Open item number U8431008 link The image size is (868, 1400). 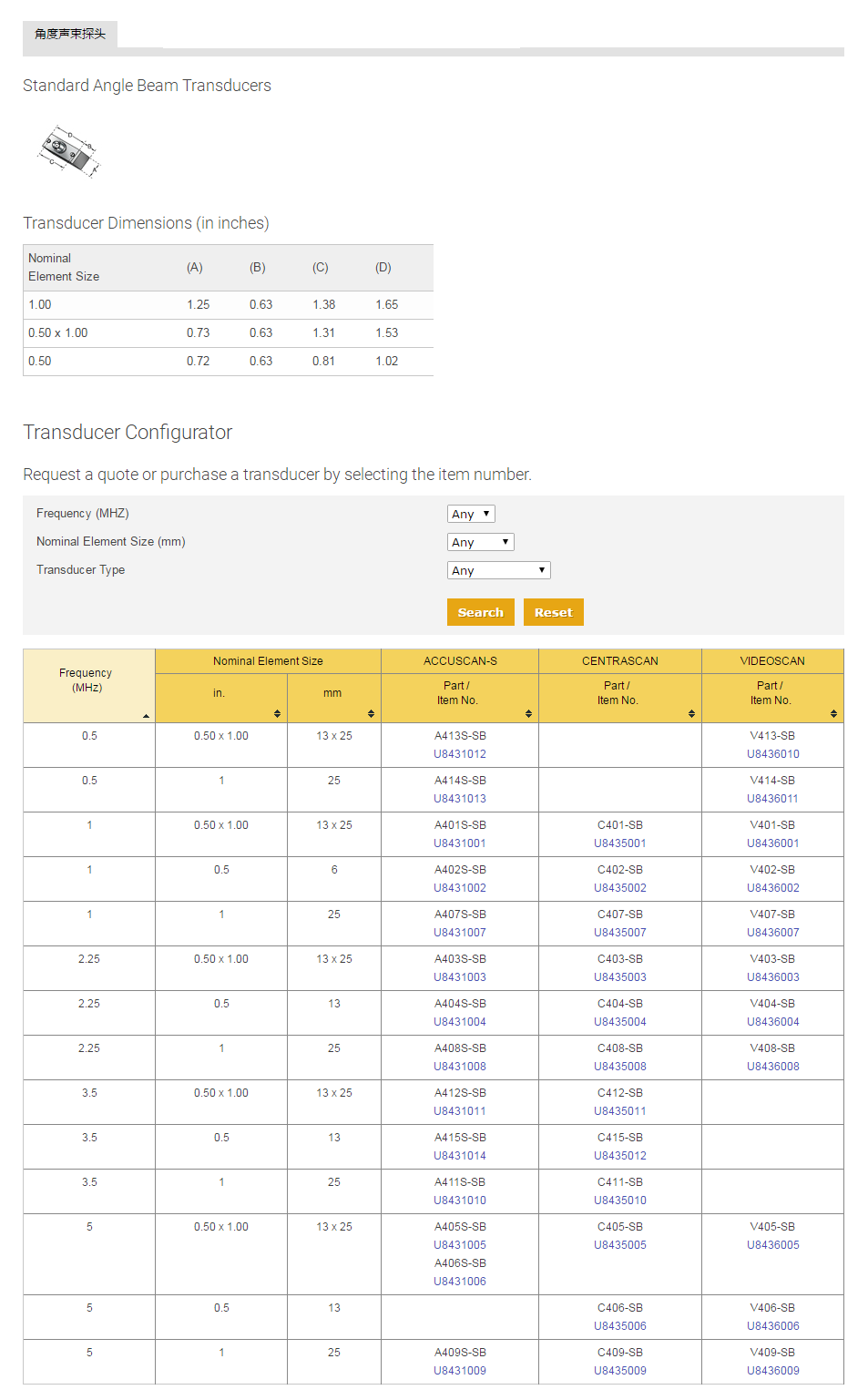click(x=460, y=1067)
